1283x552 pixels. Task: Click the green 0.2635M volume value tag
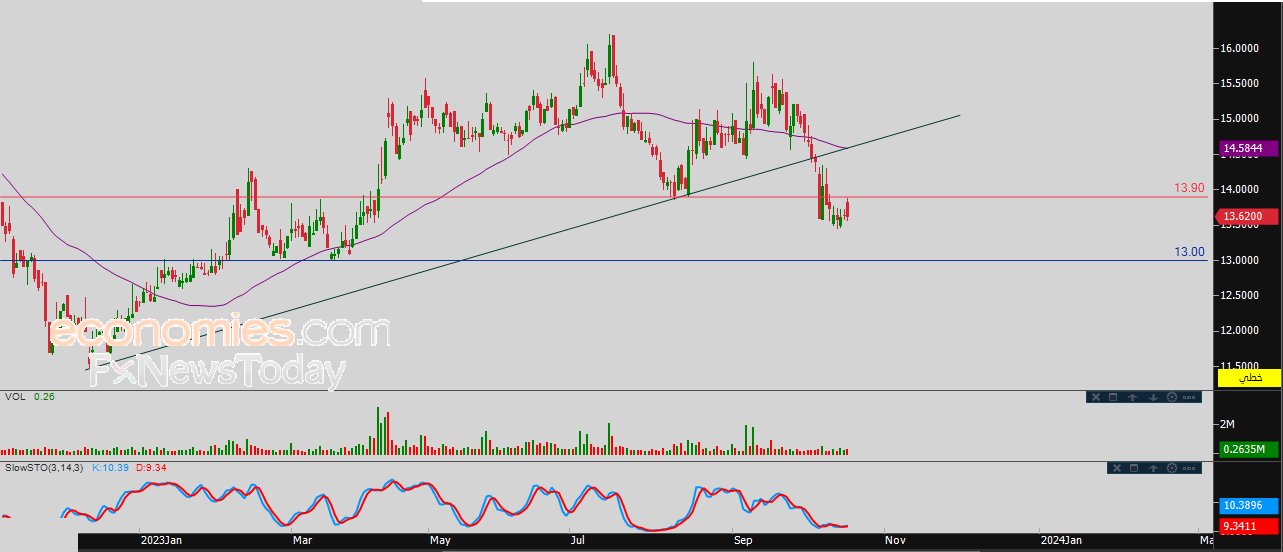pyautogui.click(x=1249, y=449)
